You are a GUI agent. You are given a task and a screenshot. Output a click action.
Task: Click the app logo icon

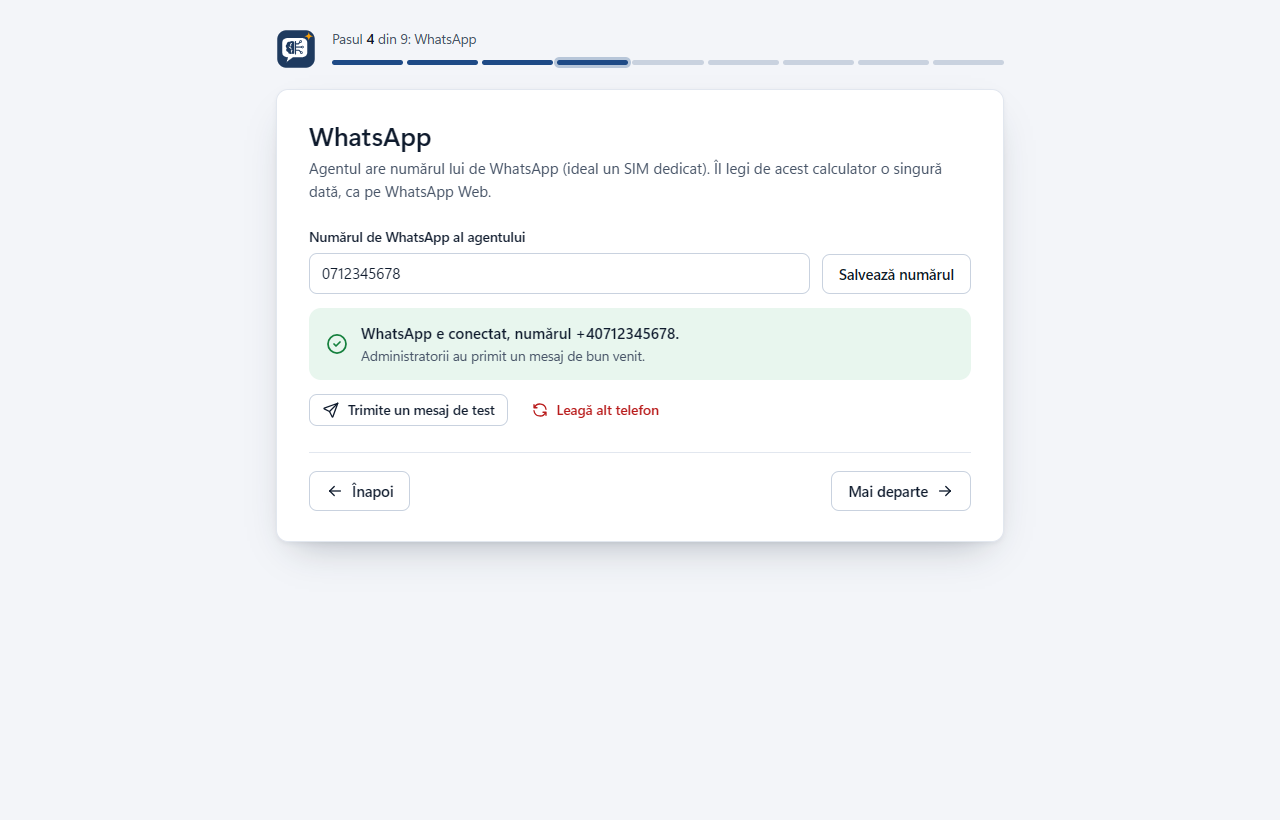[x=296, y=49]
